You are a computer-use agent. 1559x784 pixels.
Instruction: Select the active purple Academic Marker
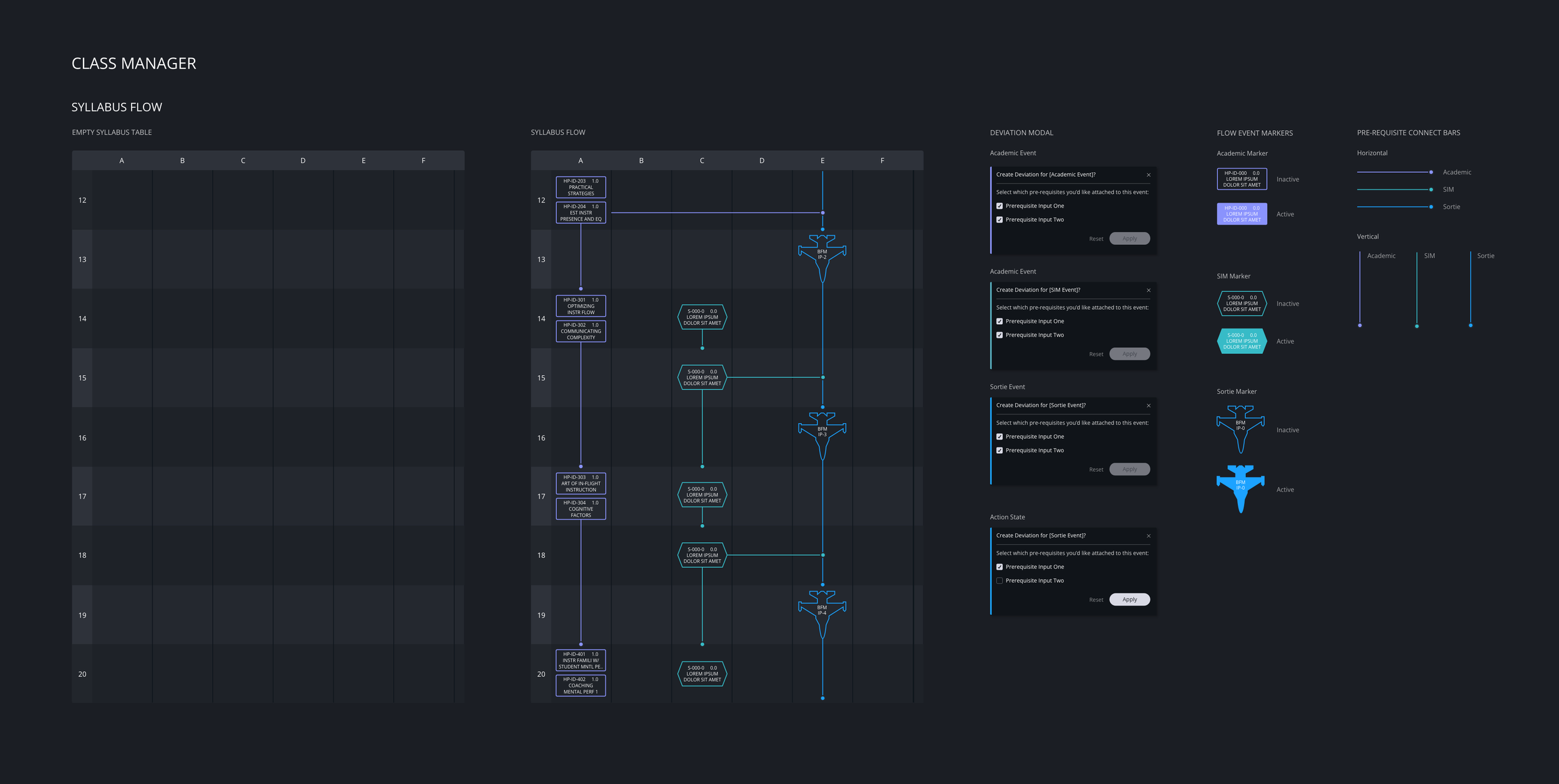(x=1242, y=214)
